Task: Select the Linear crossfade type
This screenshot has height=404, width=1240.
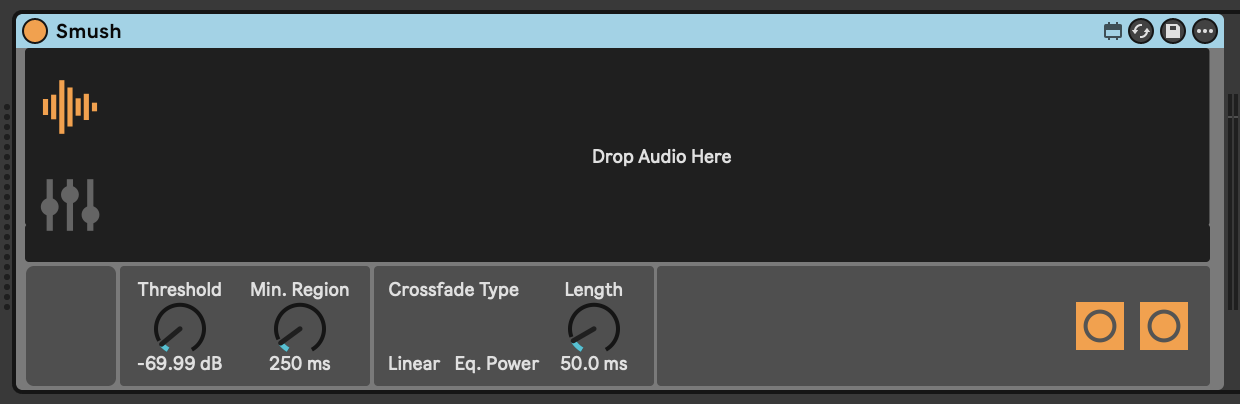Action: coord(414,363)
